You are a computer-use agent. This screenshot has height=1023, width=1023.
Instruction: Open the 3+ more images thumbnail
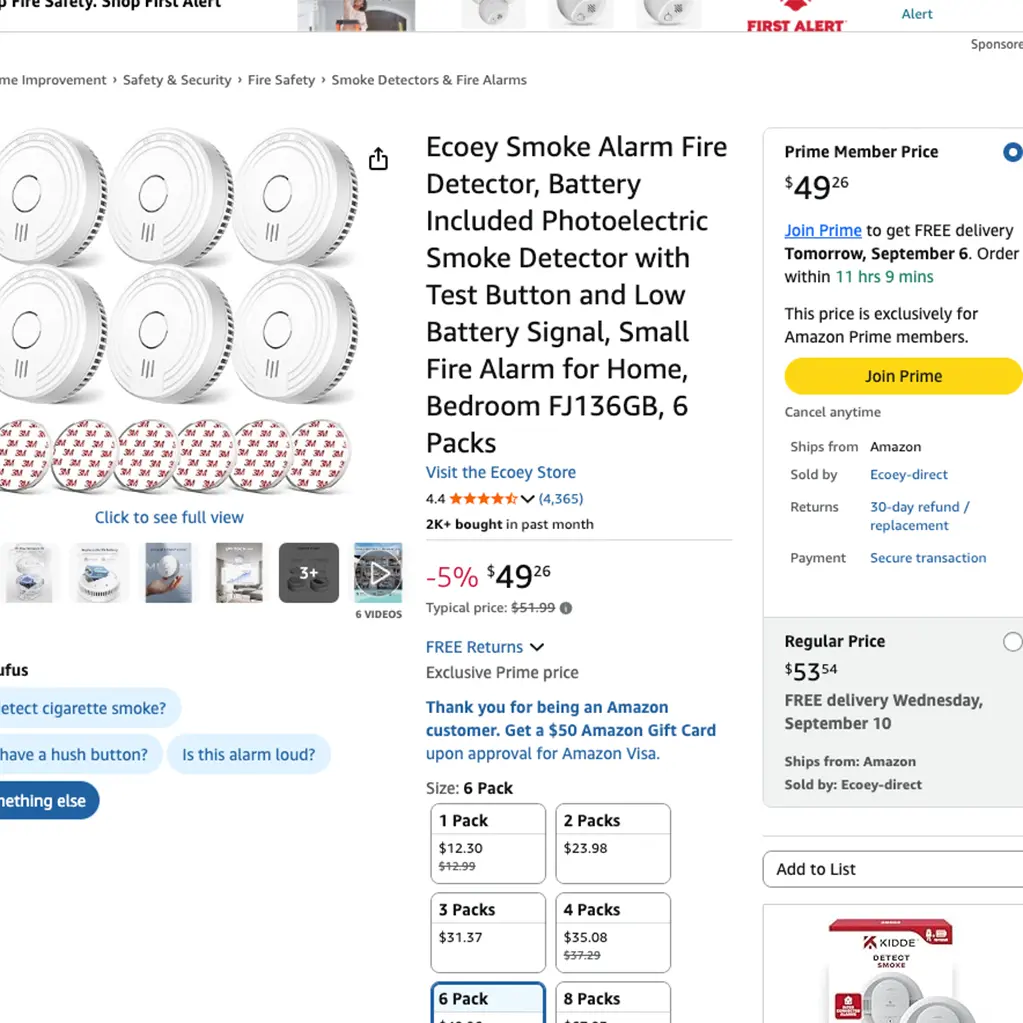coord(308,573)
